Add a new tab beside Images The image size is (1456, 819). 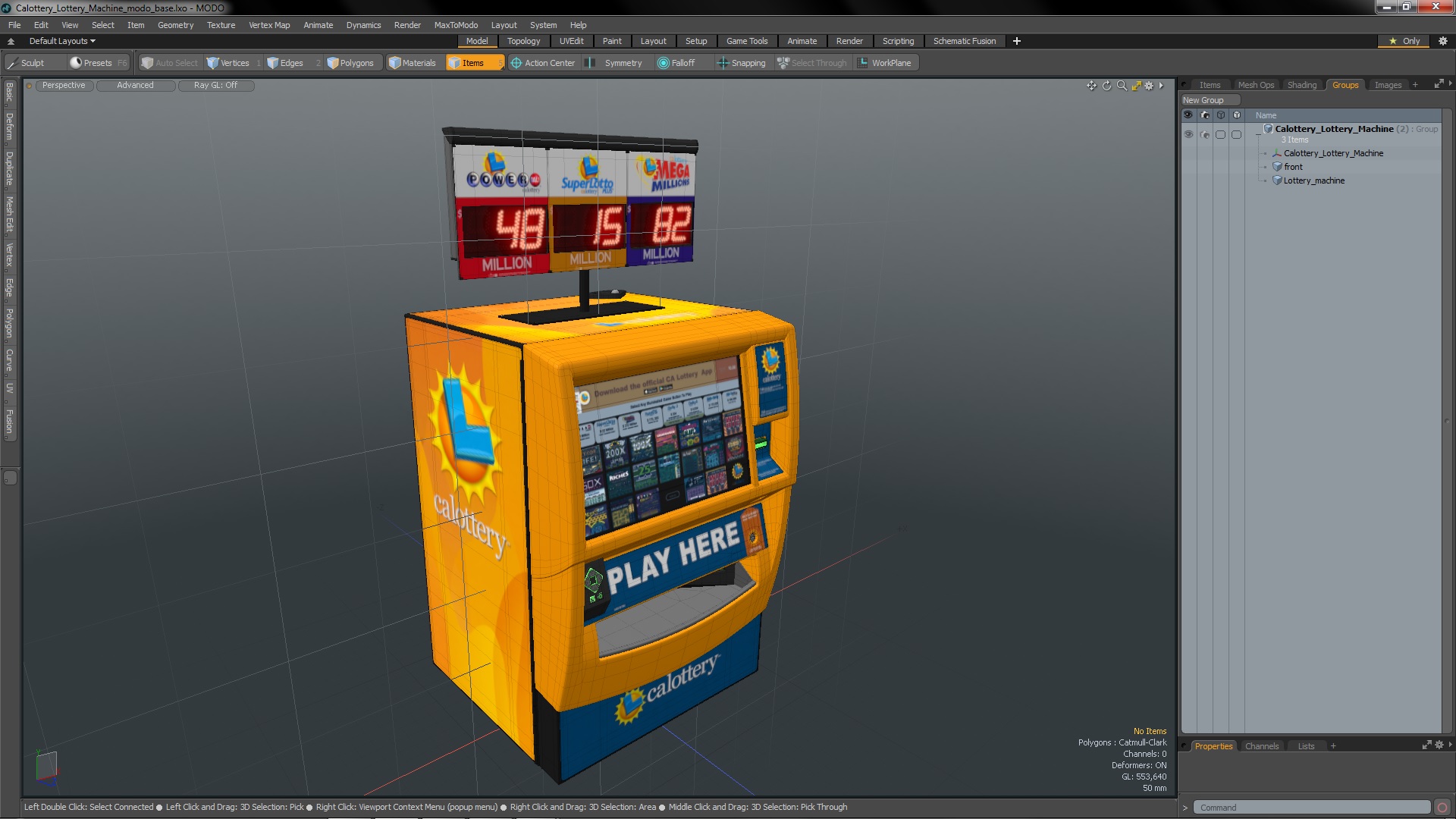click(1415, 85)
